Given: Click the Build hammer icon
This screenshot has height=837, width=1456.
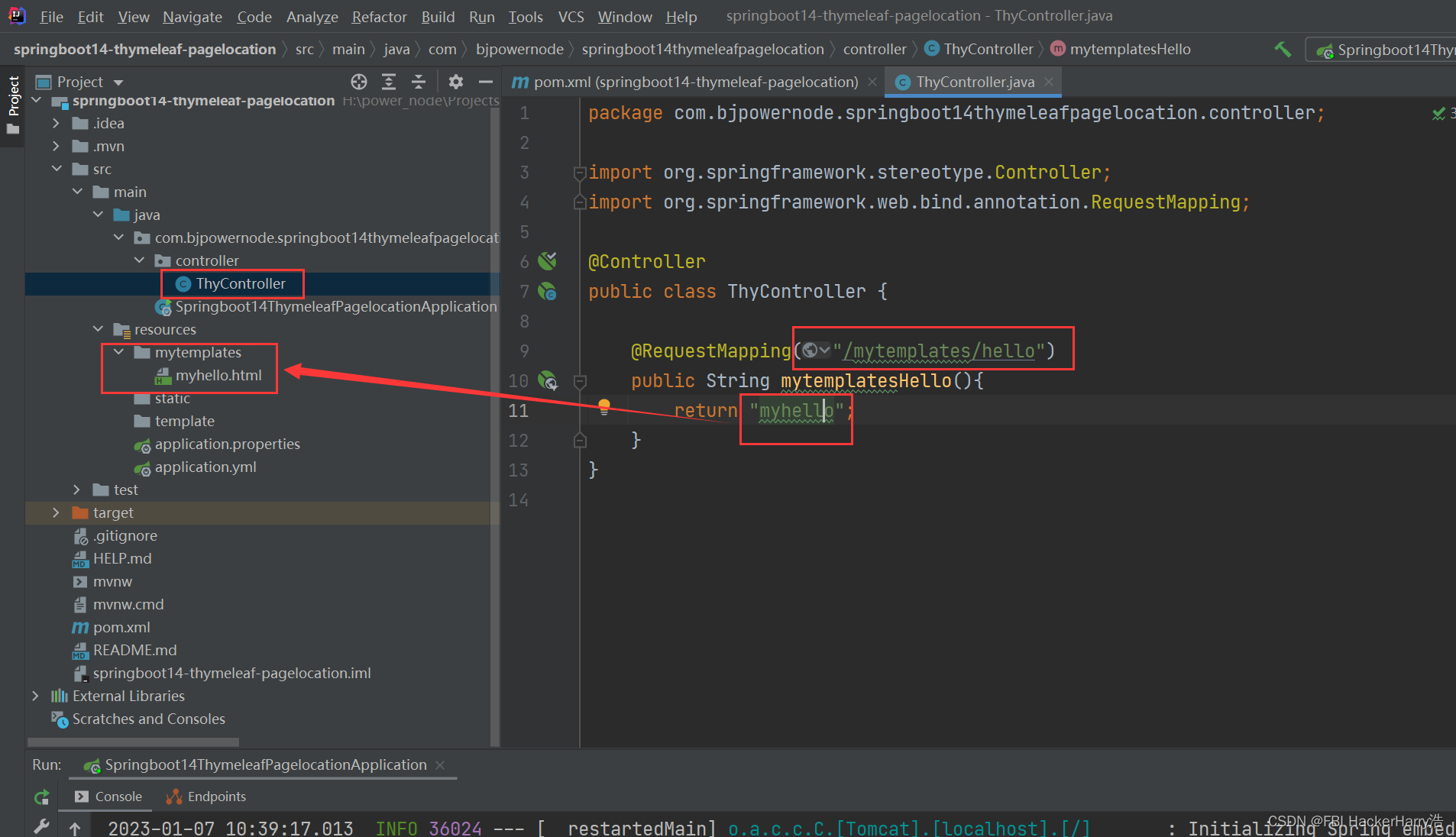Looking at the screenshot, I should (x=1283, y=50).
